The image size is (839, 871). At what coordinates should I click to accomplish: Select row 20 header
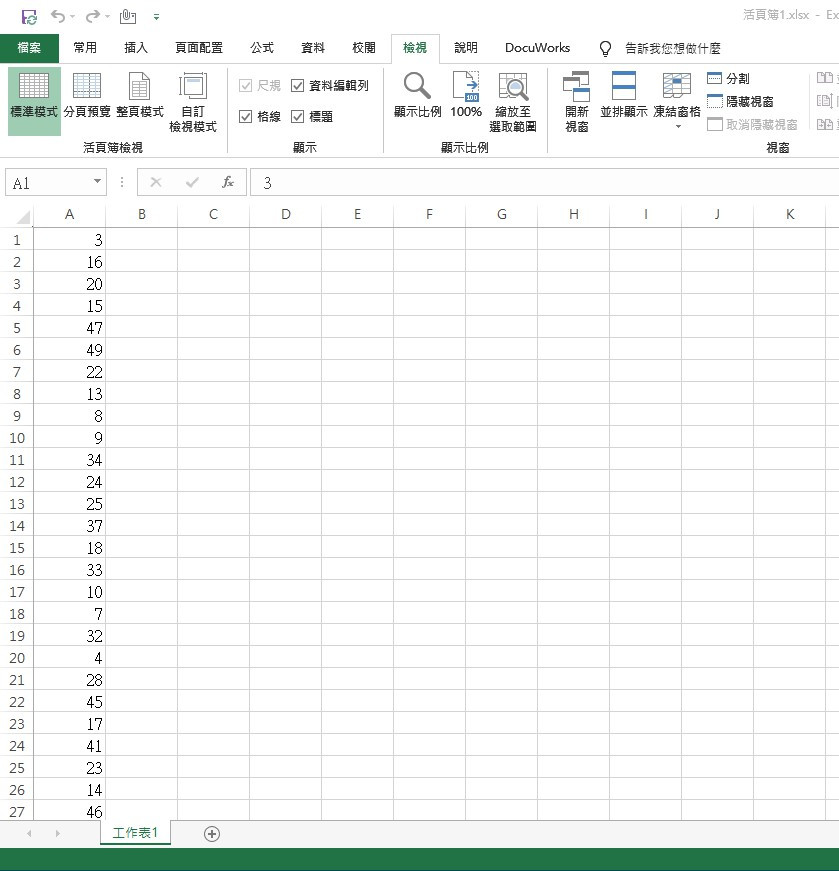pos(17,658)
